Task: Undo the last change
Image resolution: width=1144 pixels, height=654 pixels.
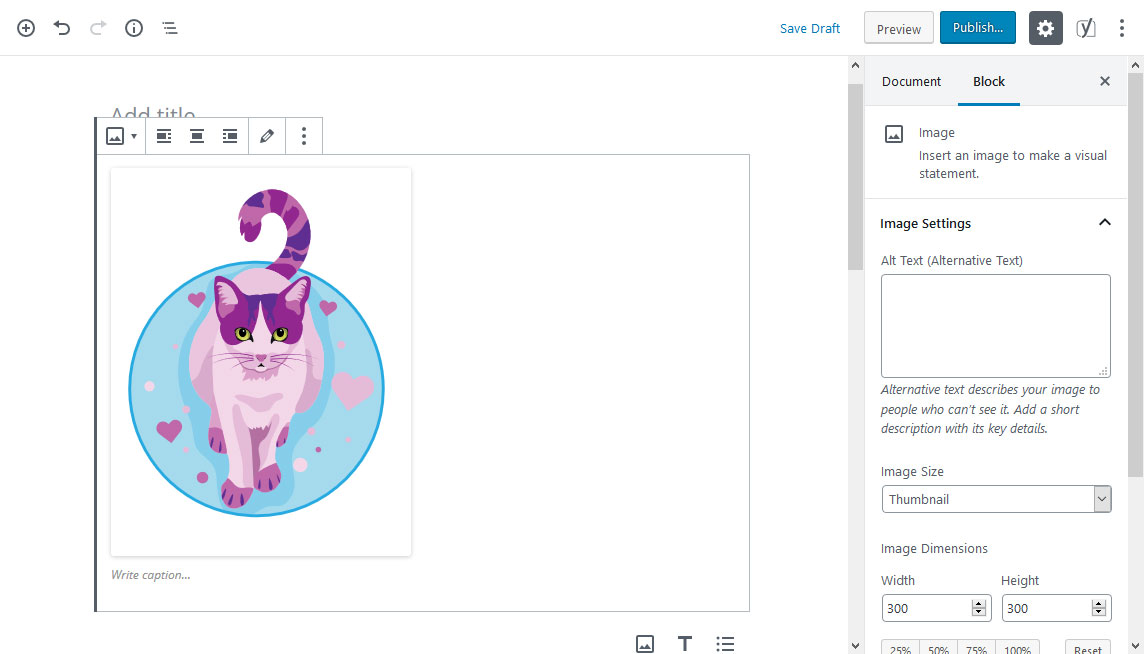Action: pos(61,28)
